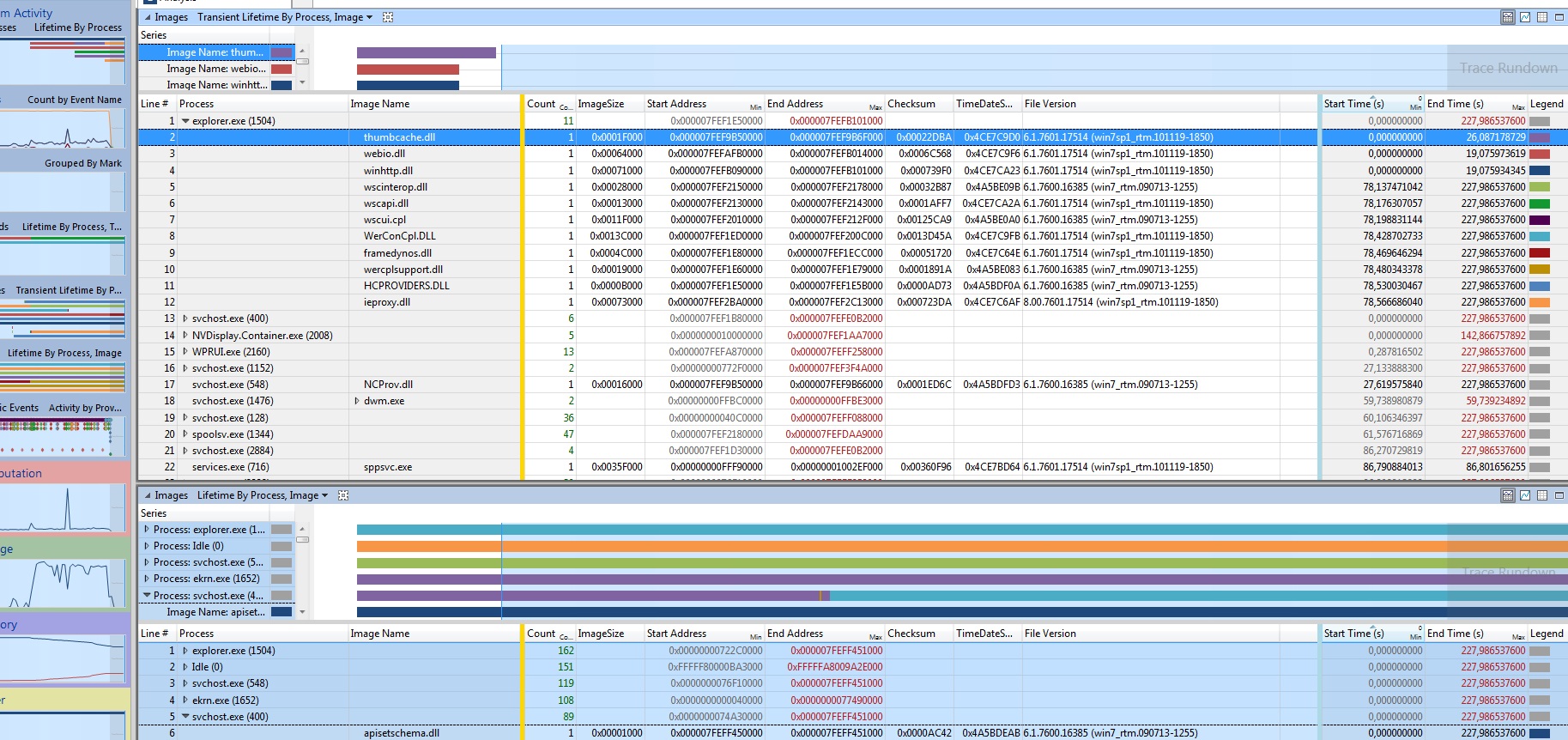Show only the table in lower Images panel
This screenshot has width=1568, height=740.
point(1542,495)
